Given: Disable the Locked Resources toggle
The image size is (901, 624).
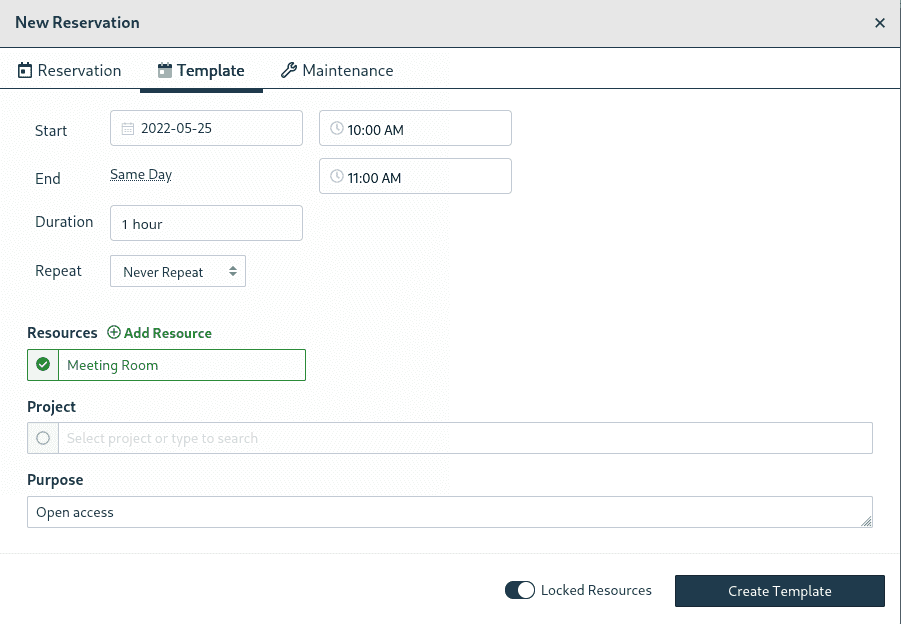Looking at the screenshot, I should (520, 590).
